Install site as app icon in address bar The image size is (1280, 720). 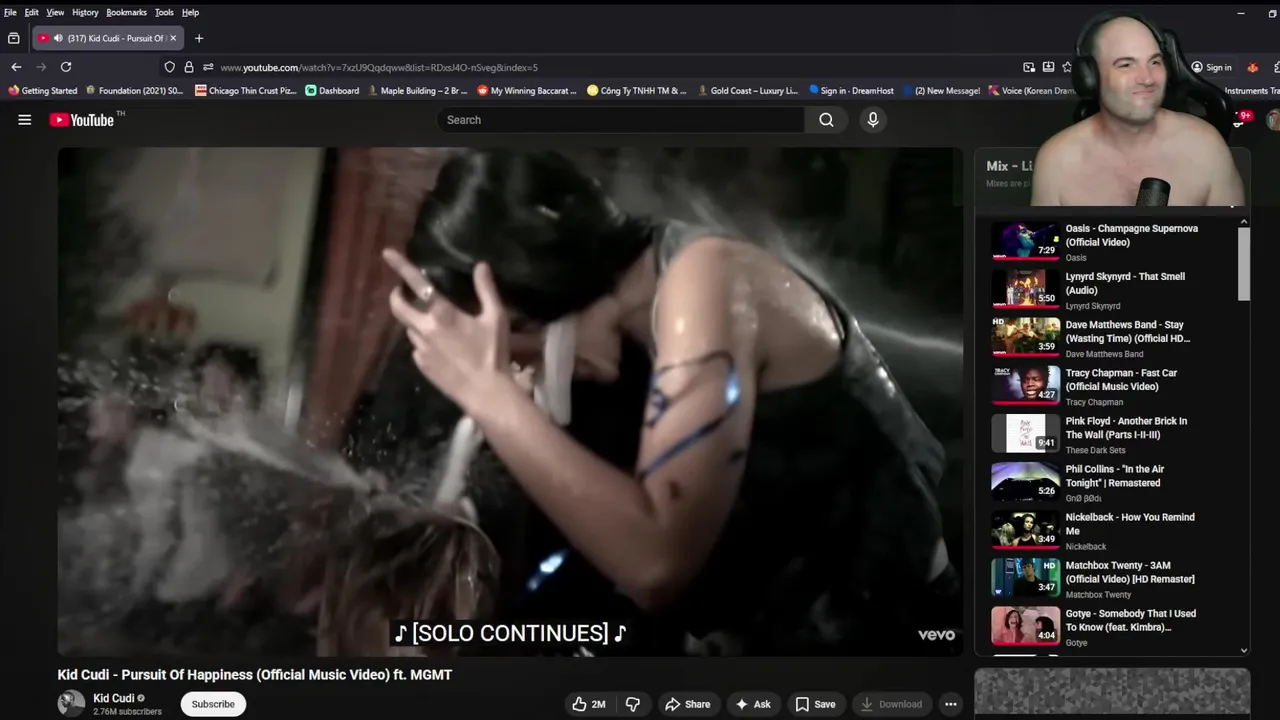pos(1048,67)
